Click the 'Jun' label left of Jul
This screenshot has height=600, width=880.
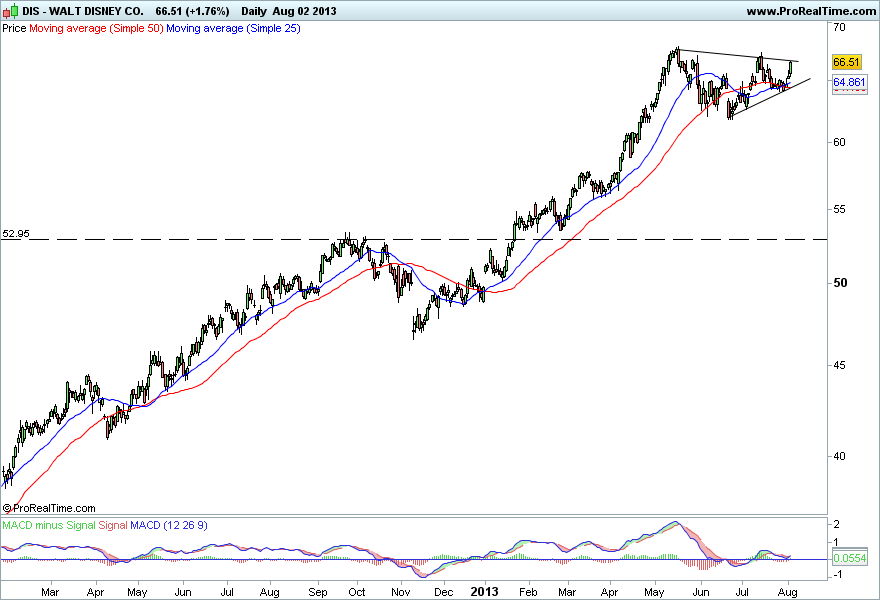[183, 592]
